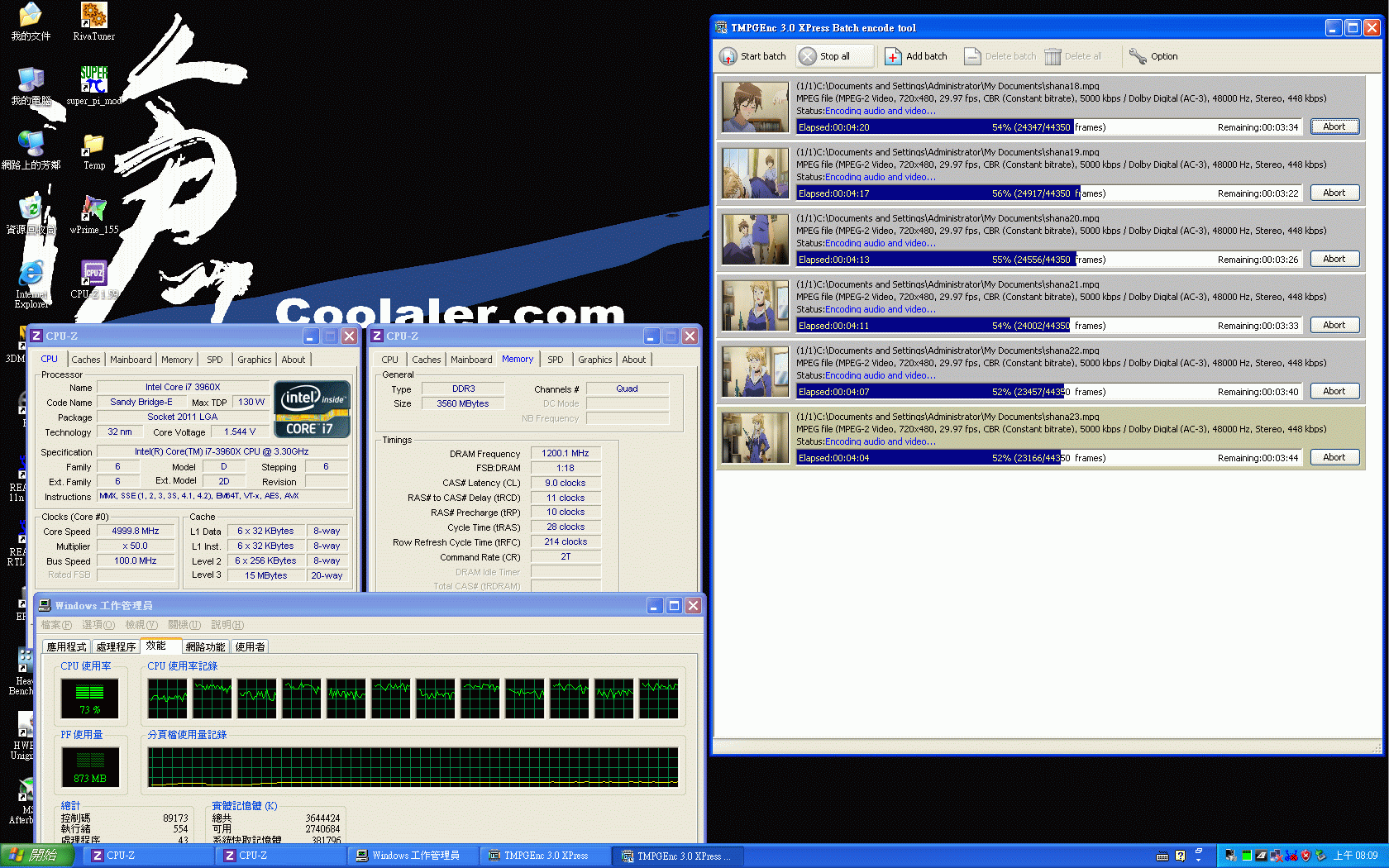Switch to 處理程序 tab in Task Manager

[x=115, y=646]
